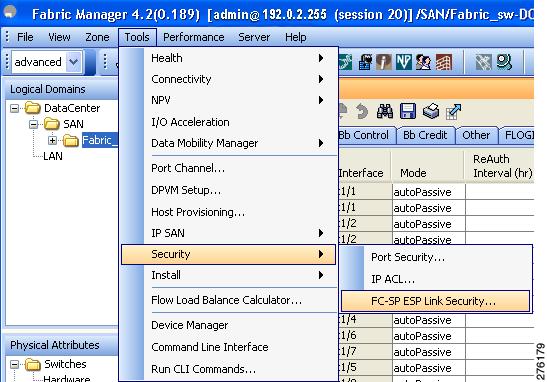Open the Help menu
Image resolution: width=547 pixels, height=382 pixels.
[295, 37]
